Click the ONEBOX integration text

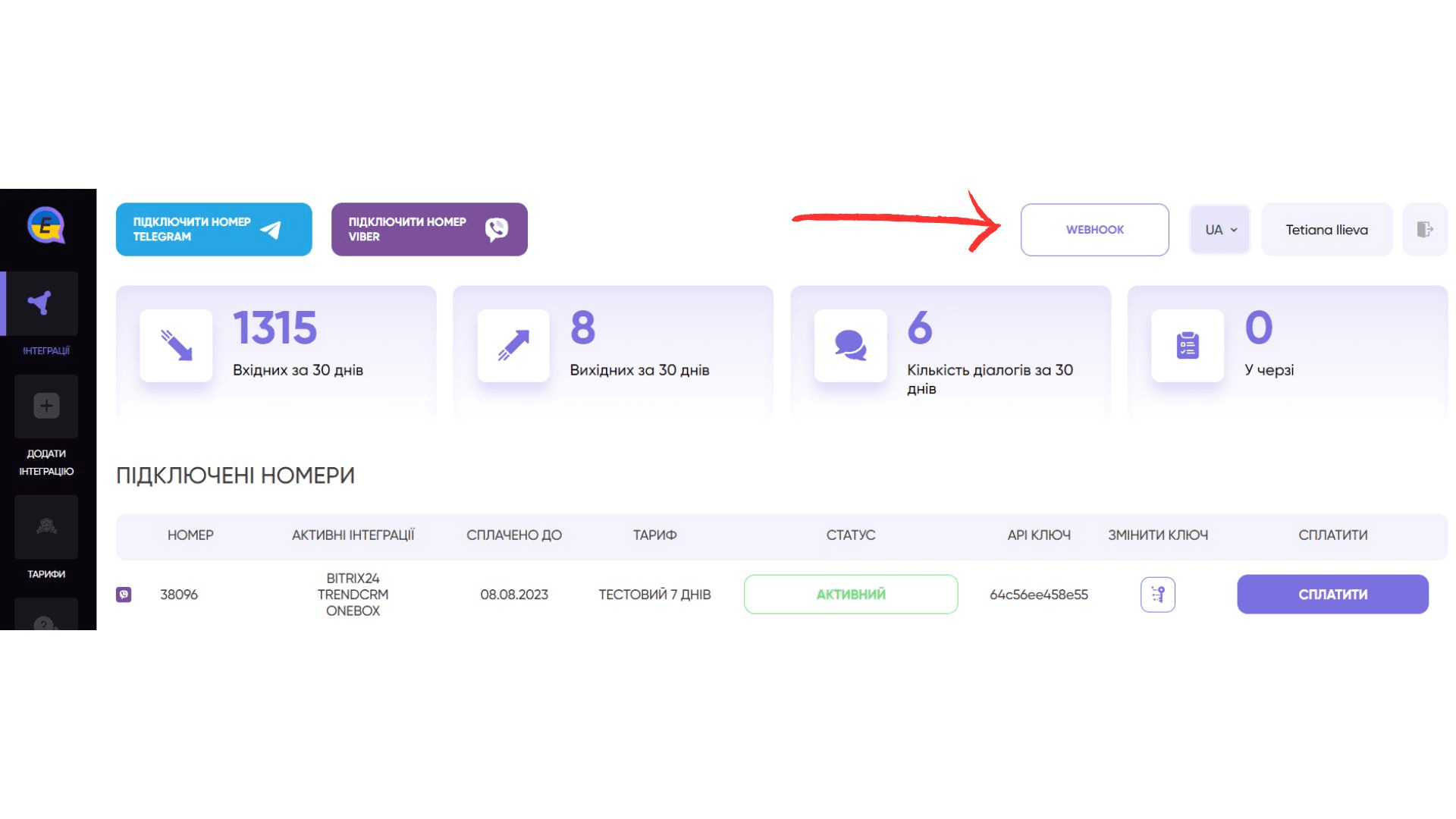tap(353, 611)
